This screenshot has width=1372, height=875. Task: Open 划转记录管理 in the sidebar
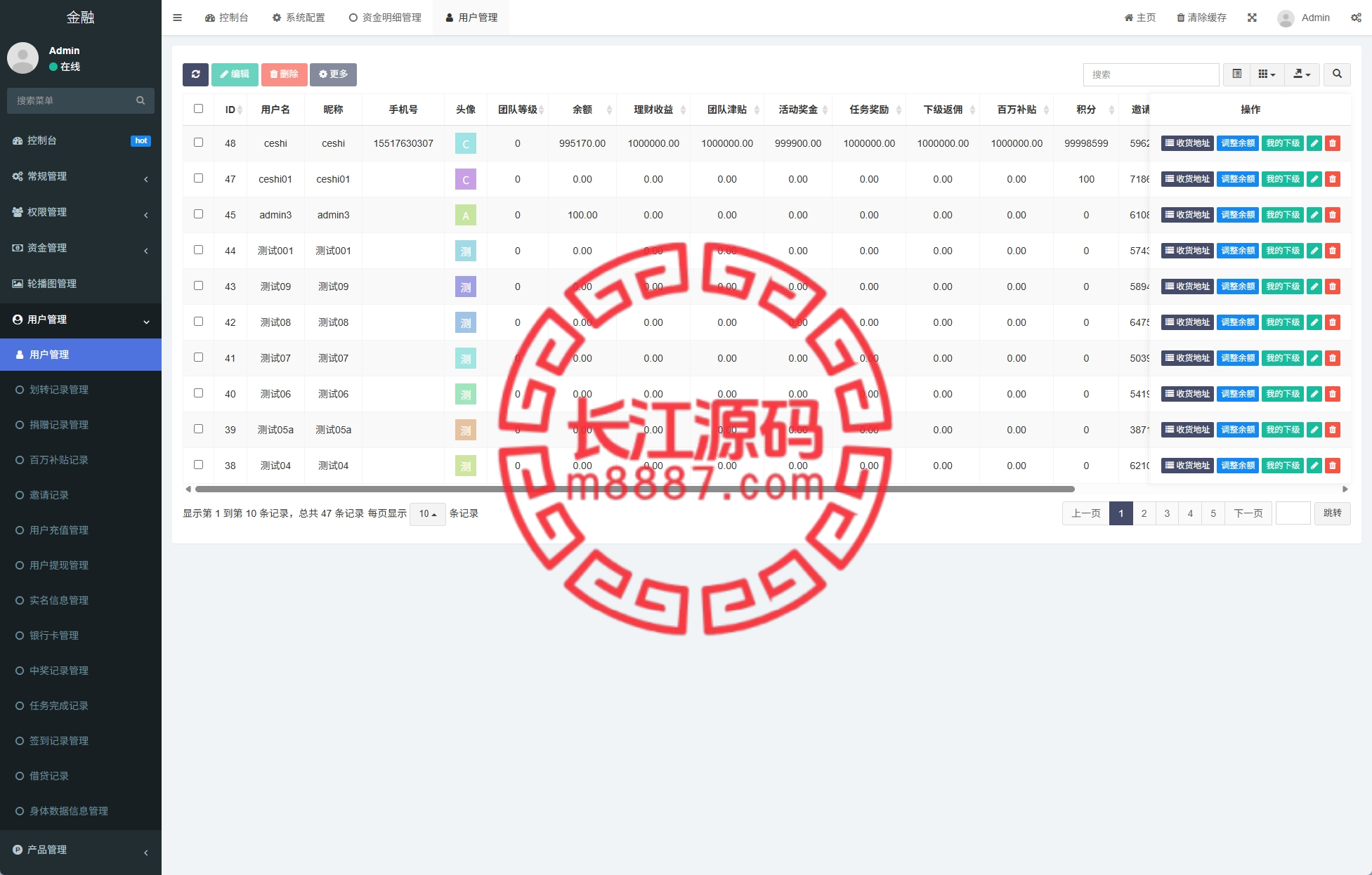(x=59, y=390)
